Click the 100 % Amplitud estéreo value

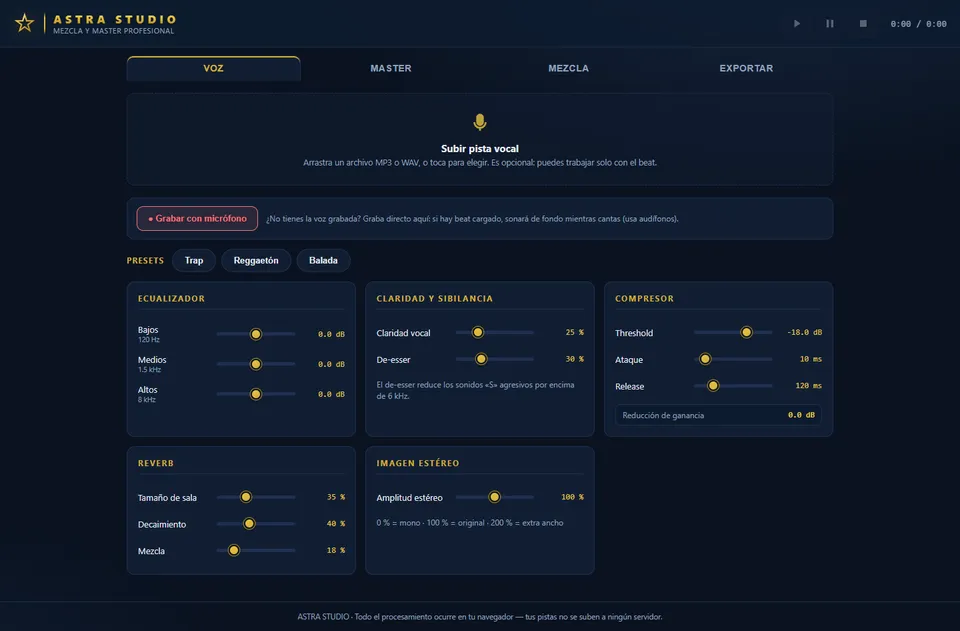572,497
